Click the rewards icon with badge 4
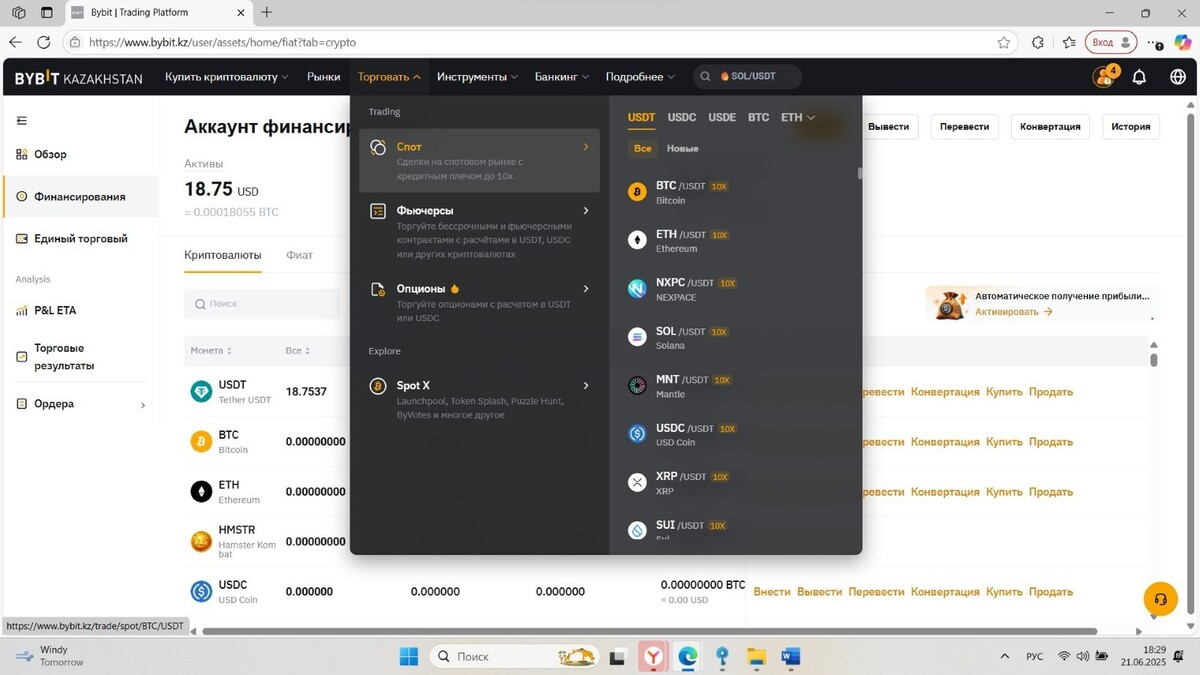The width and height of the screenshot is (1200, 675). click(x=1105, y=76)
